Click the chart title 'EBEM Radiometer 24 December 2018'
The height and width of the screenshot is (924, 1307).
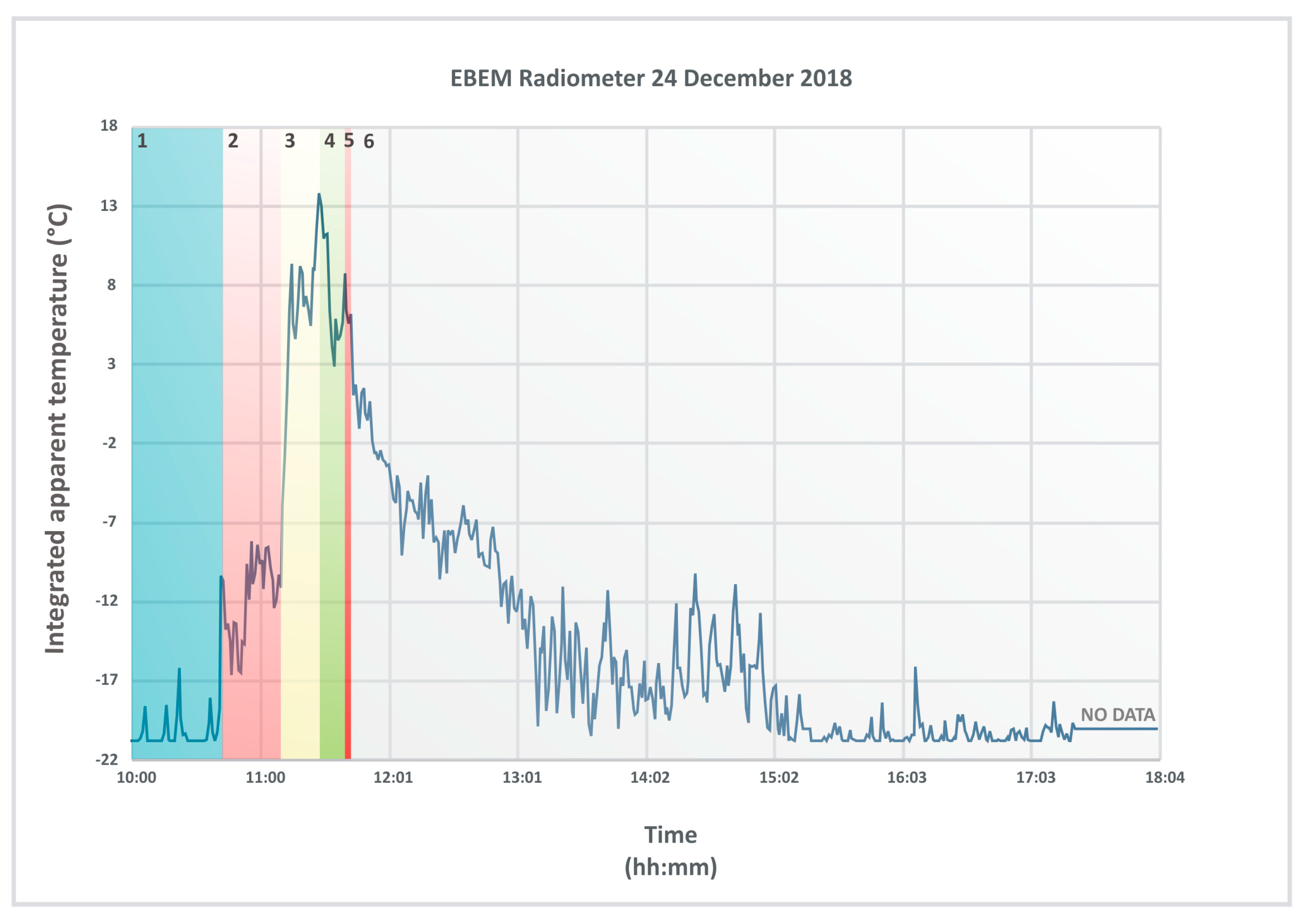pos(651,79)
